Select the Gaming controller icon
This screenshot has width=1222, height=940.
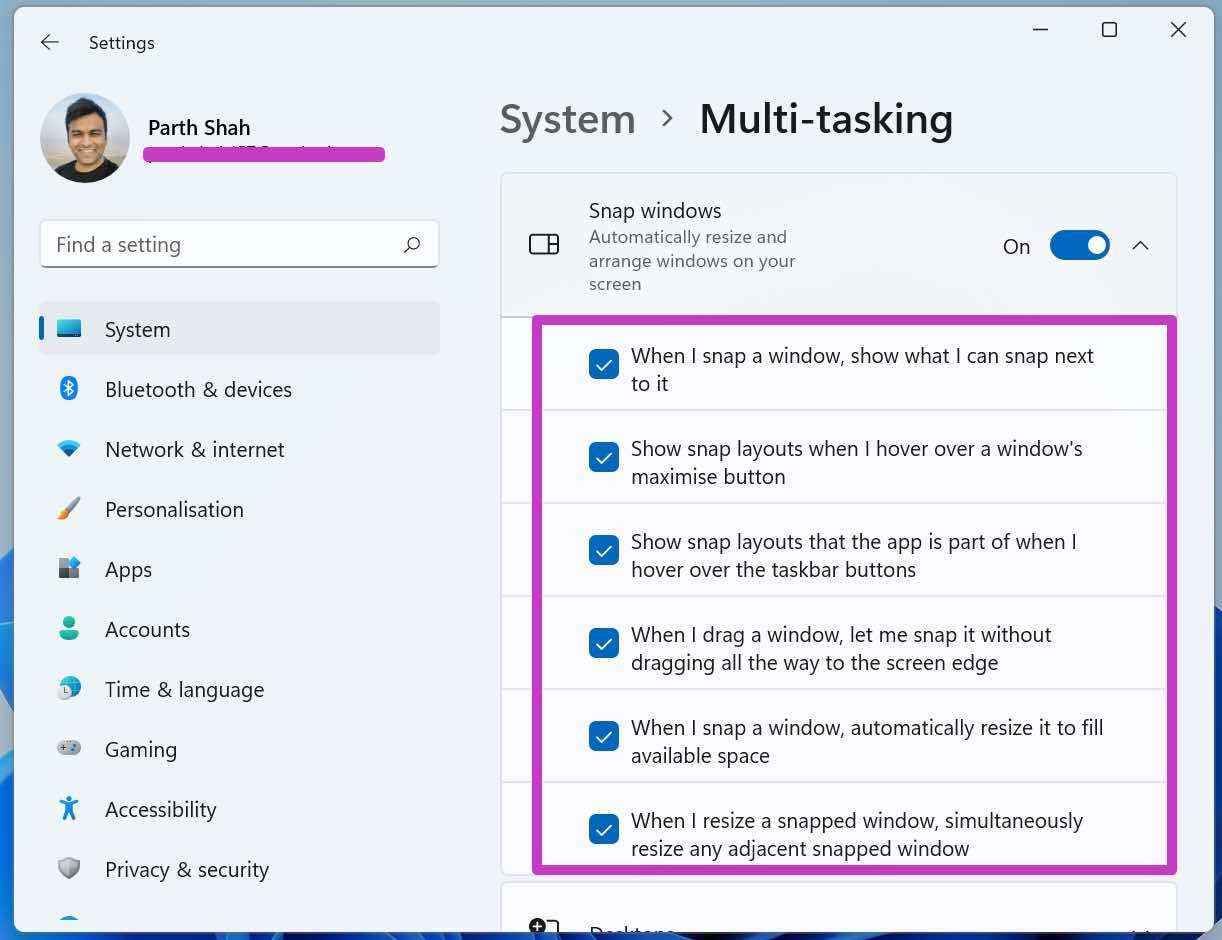[68, 749]
